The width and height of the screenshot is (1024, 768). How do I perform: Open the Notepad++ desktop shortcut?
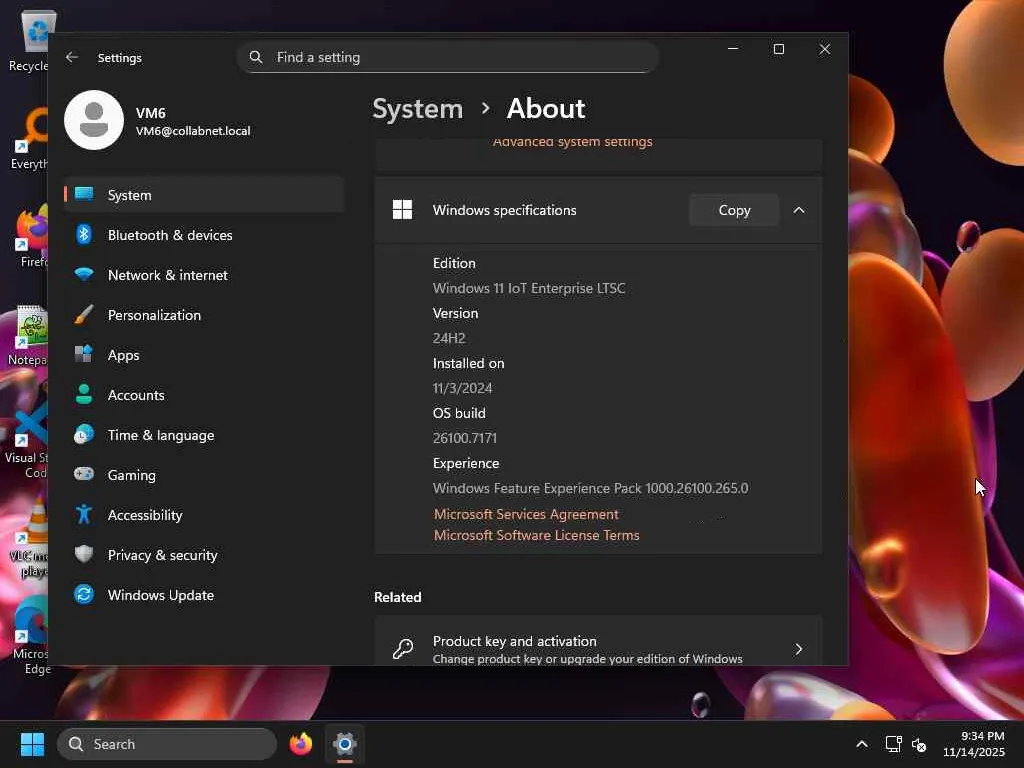pos(27,335)
